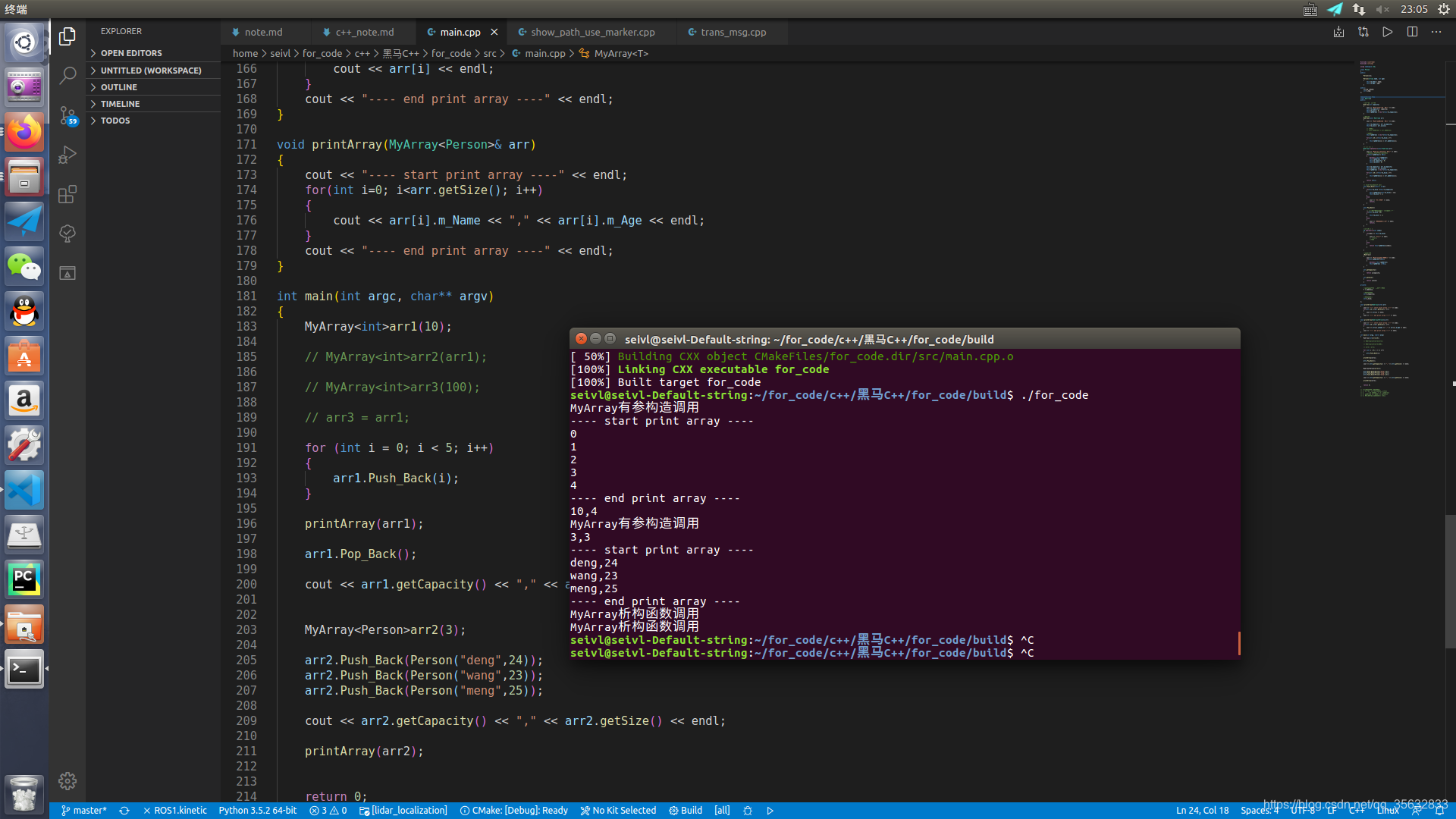
Task: Switch to the show_path_use_marker.cpp tab
Action: 592,32
